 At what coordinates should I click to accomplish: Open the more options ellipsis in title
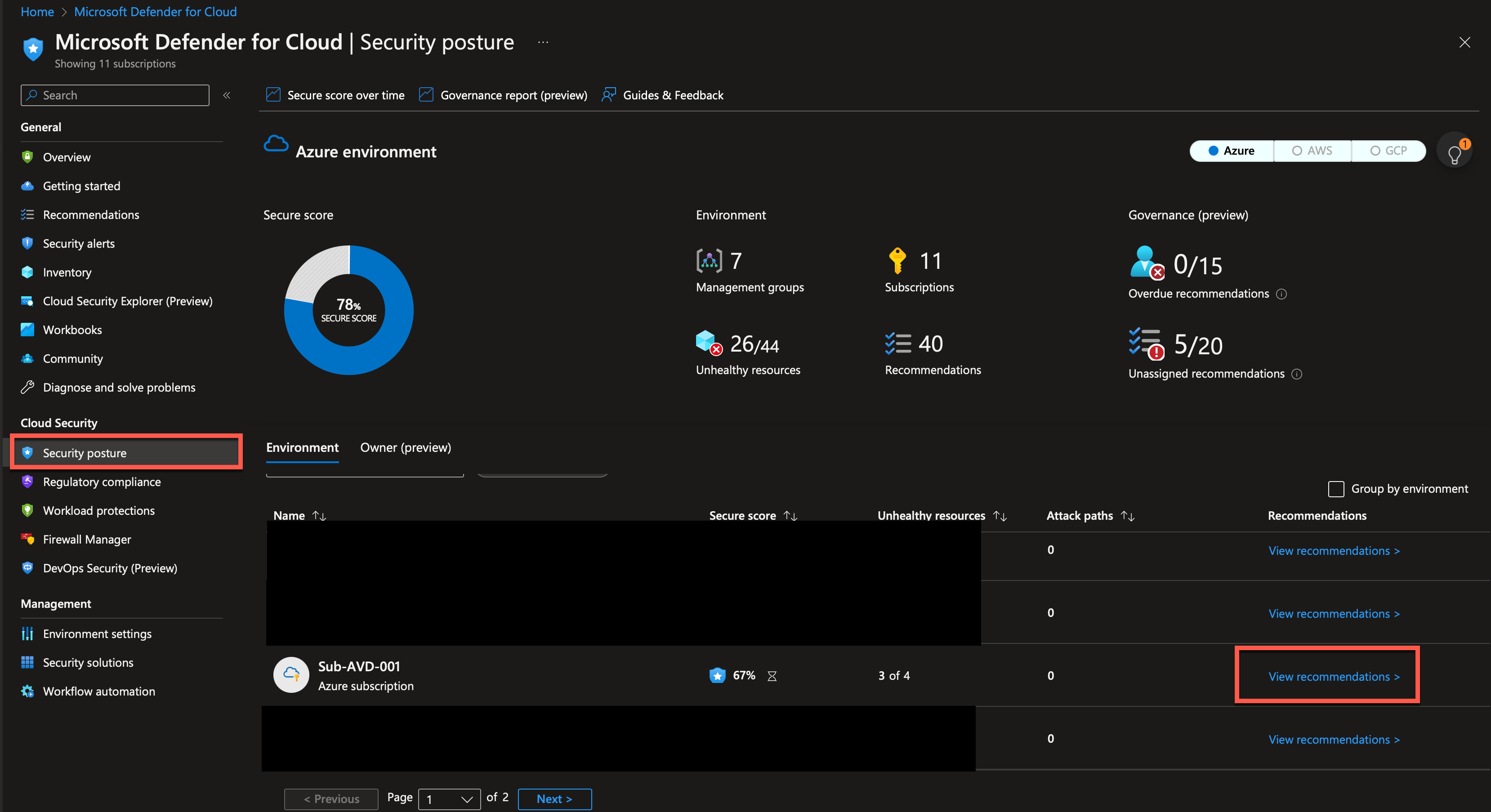click(543, 42)
